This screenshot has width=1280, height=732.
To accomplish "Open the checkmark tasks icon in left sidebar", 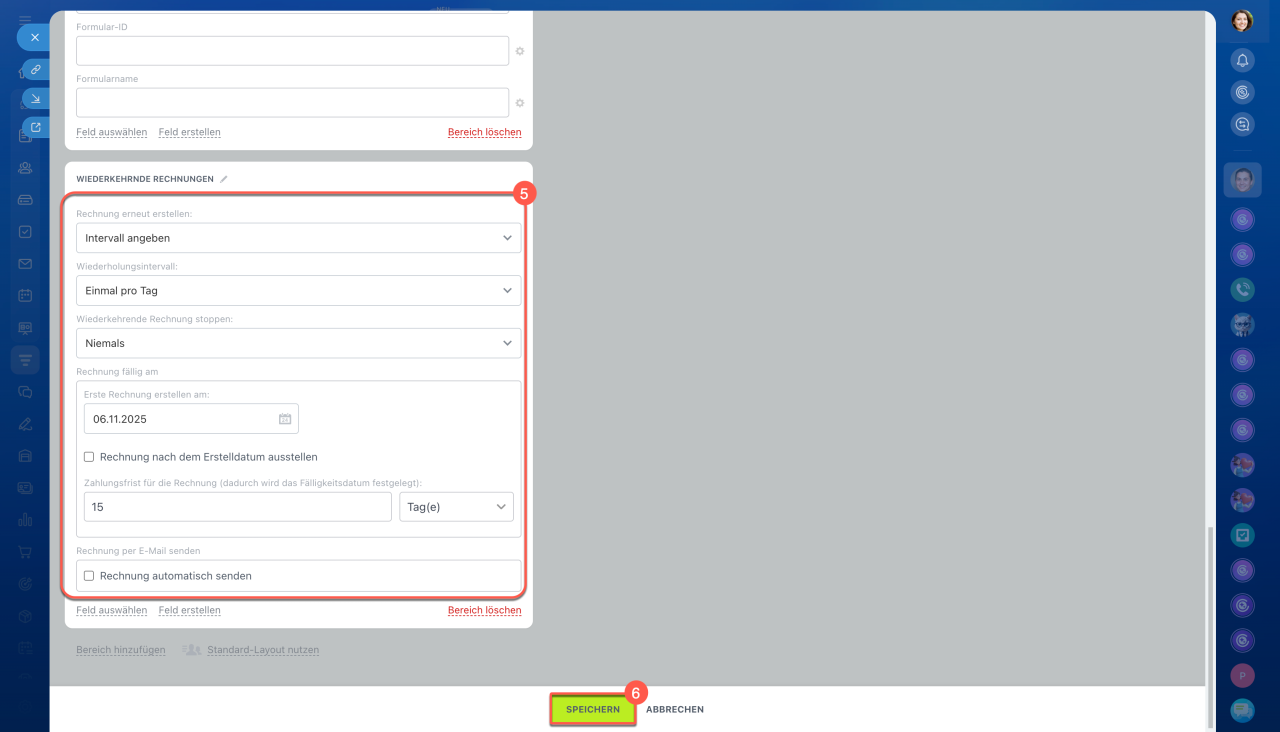I will tap(25, 232).
